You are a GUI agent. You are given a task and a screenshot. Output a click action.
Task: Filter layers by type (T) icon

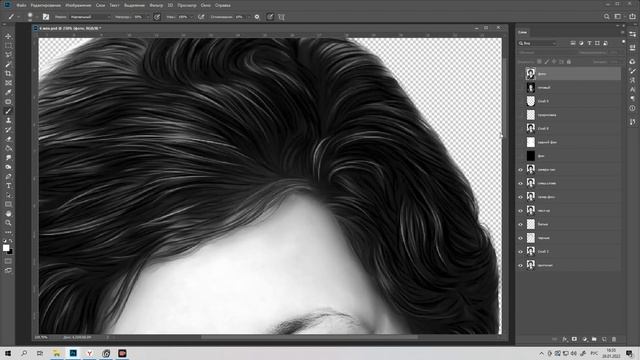coord(589,43)
